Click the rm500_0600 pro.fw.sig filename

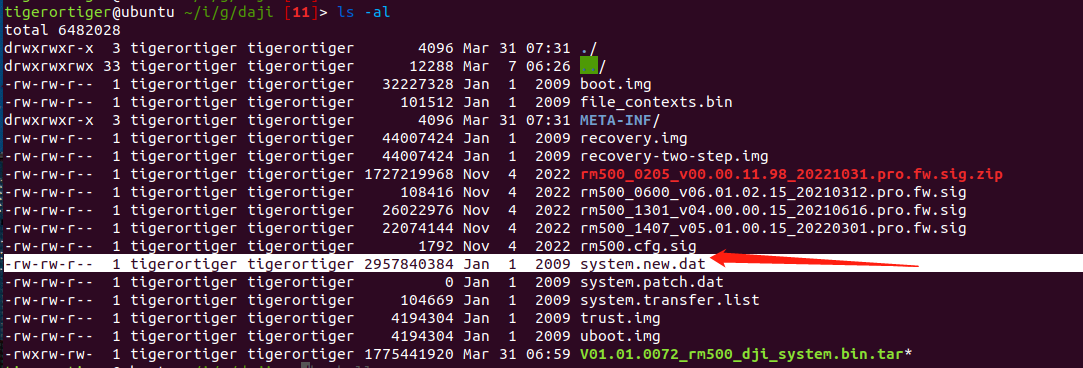[773, 192]
